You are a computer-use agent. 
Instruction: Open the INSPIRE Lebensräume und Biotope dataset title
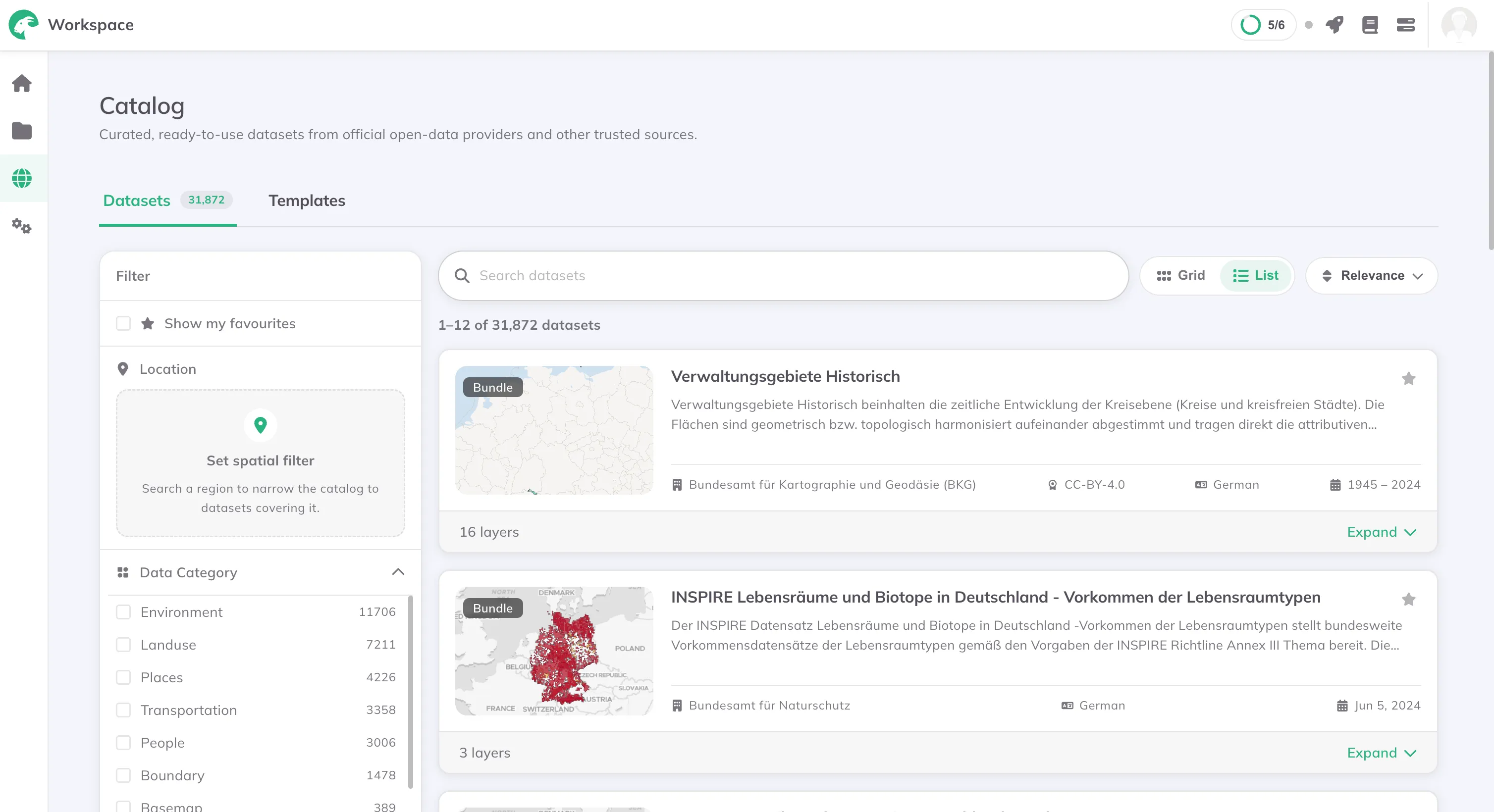coord(996,598)
